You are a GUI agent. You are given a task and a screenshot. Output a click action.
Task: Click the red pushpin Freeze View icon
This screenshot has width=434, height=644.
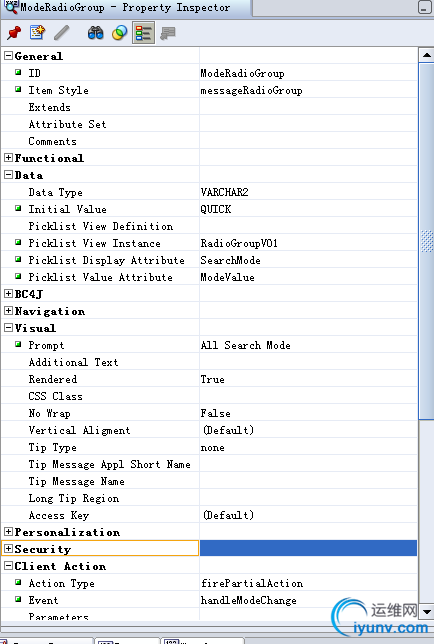(14, 33)
